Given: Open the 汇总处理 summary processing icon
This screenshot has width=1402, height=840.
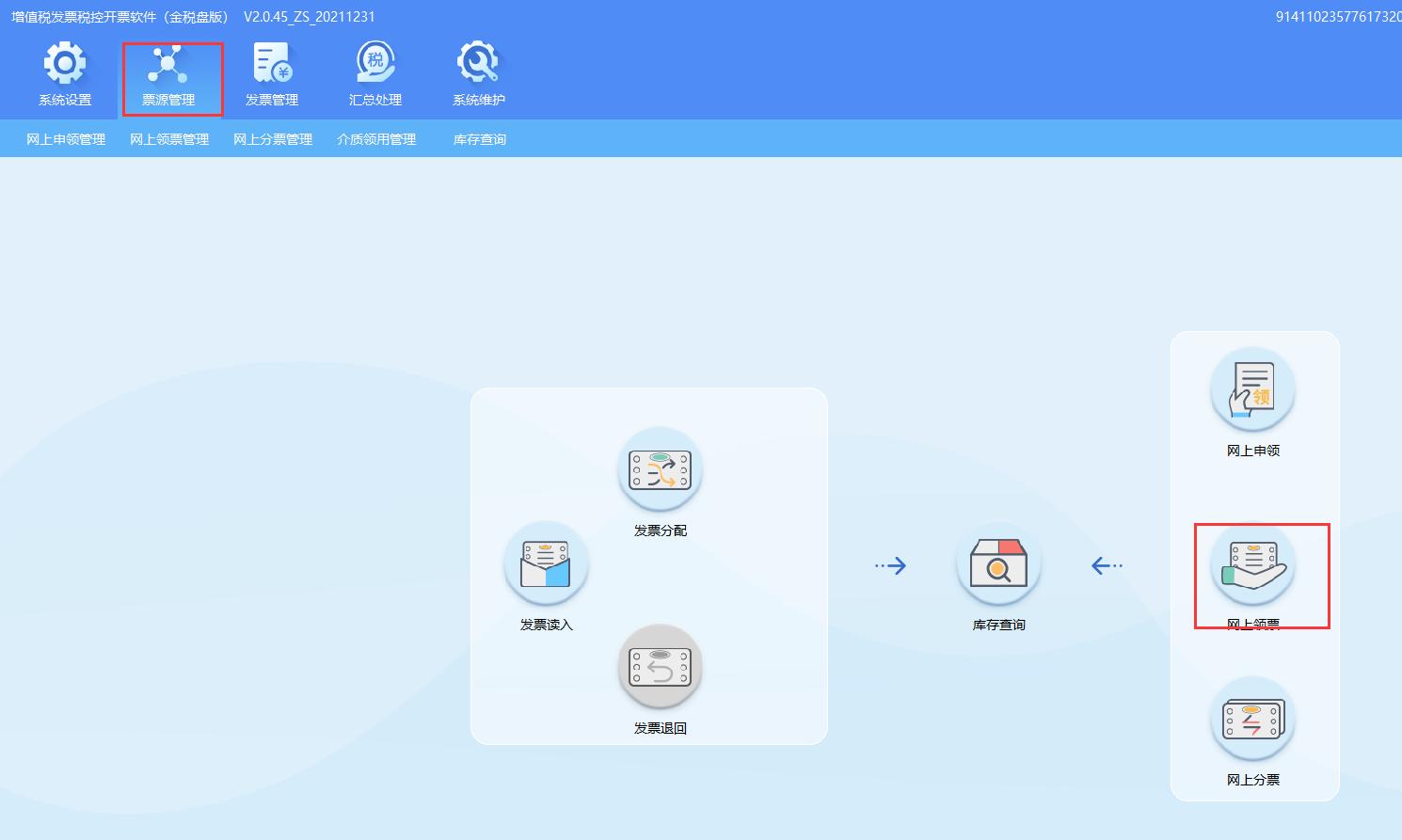Looking at the screenshot, I should tap(374, 73).
